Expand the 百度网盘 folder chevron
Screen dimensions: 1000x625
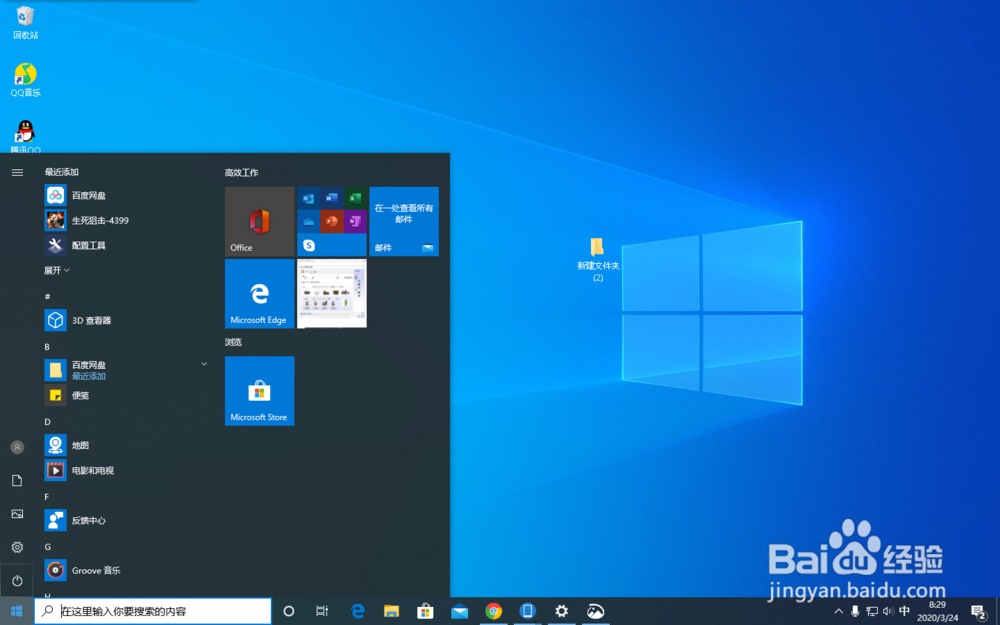point(204,364)
